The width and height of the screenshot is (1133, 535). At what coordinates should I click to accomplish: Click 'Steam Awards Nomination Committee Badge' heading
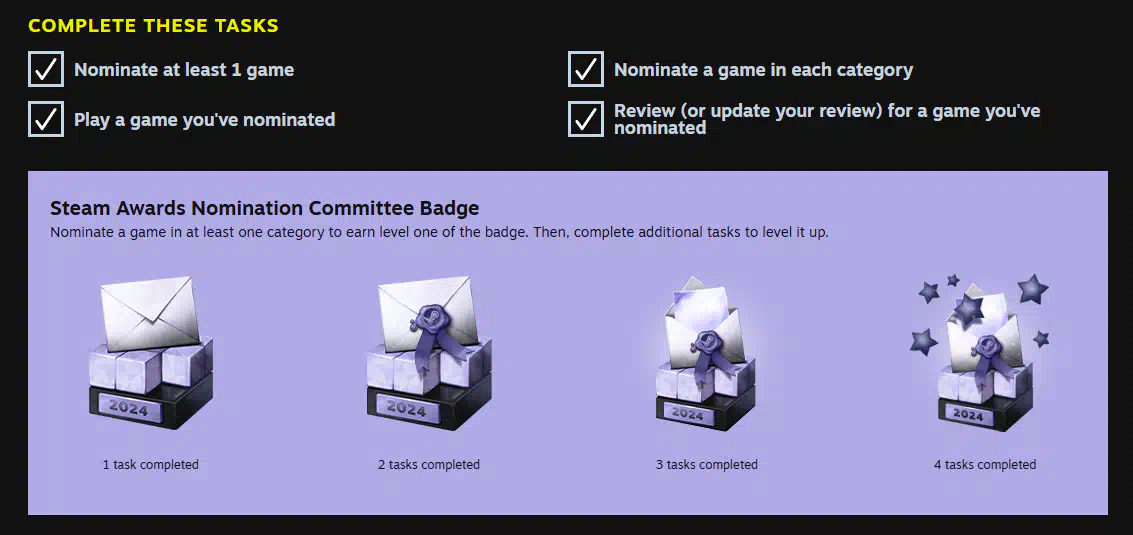click(264, 209)
